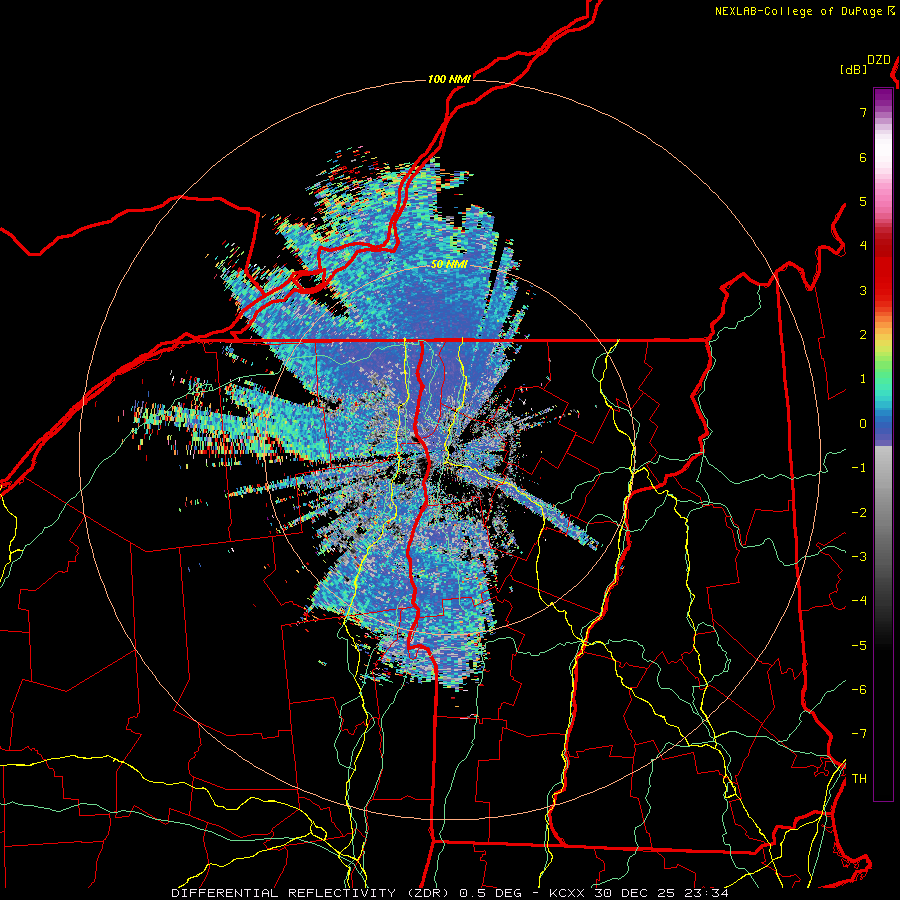Screen dimensions: 900x900
Task: Click the 0 value on the color scale
Action: [x=863, y=424]
